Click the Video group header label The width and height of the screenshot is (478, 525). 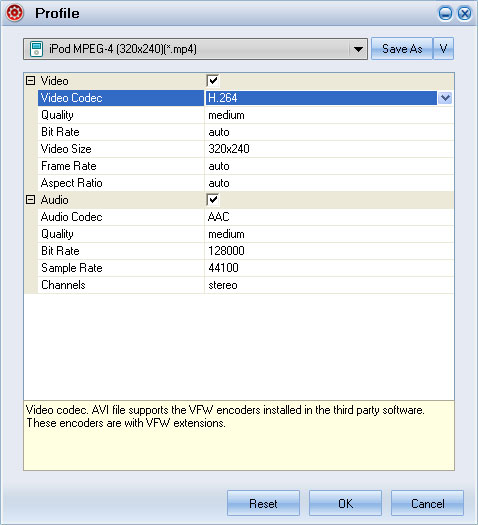[54, 81]
